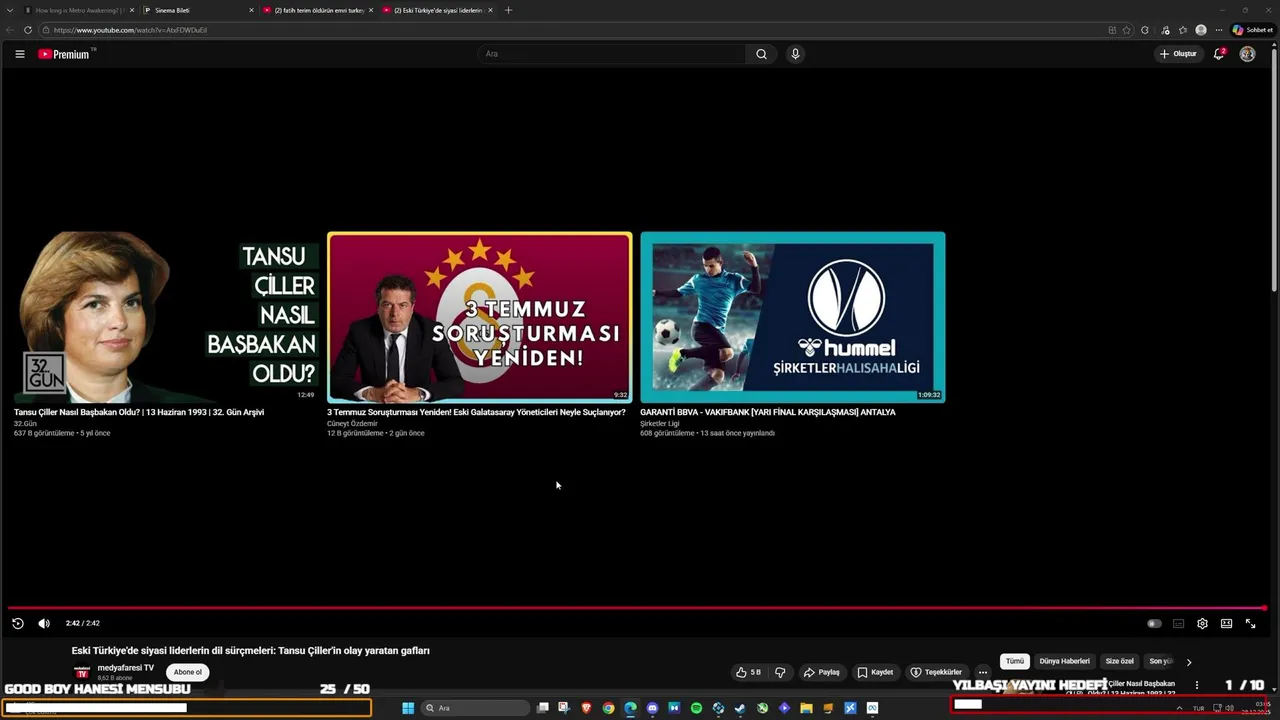Click the Oluştur create button
Image resolution: width=1280 pixels, height=720 pixels.
(x=1178, y=54)
